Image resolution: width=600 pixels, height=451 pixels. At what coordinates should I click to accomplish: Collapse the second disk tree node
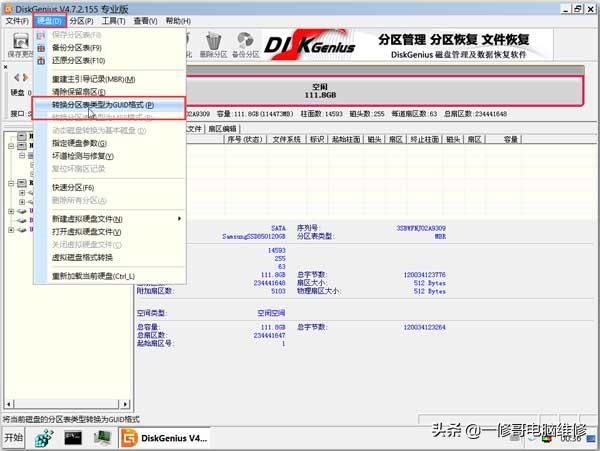(11, 146)
